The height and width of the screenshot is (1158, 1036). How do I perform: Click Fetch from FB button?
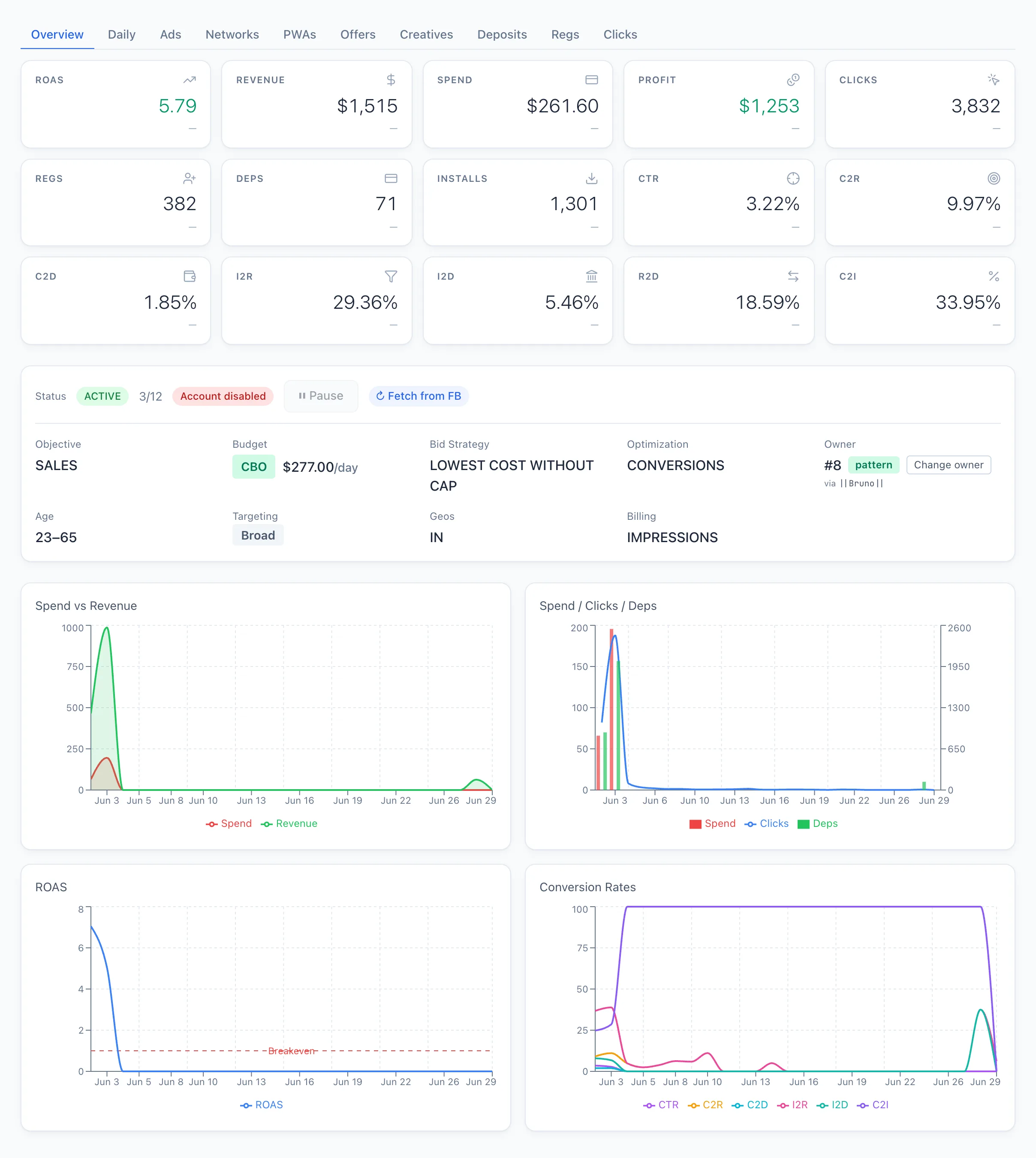(419, 396)
